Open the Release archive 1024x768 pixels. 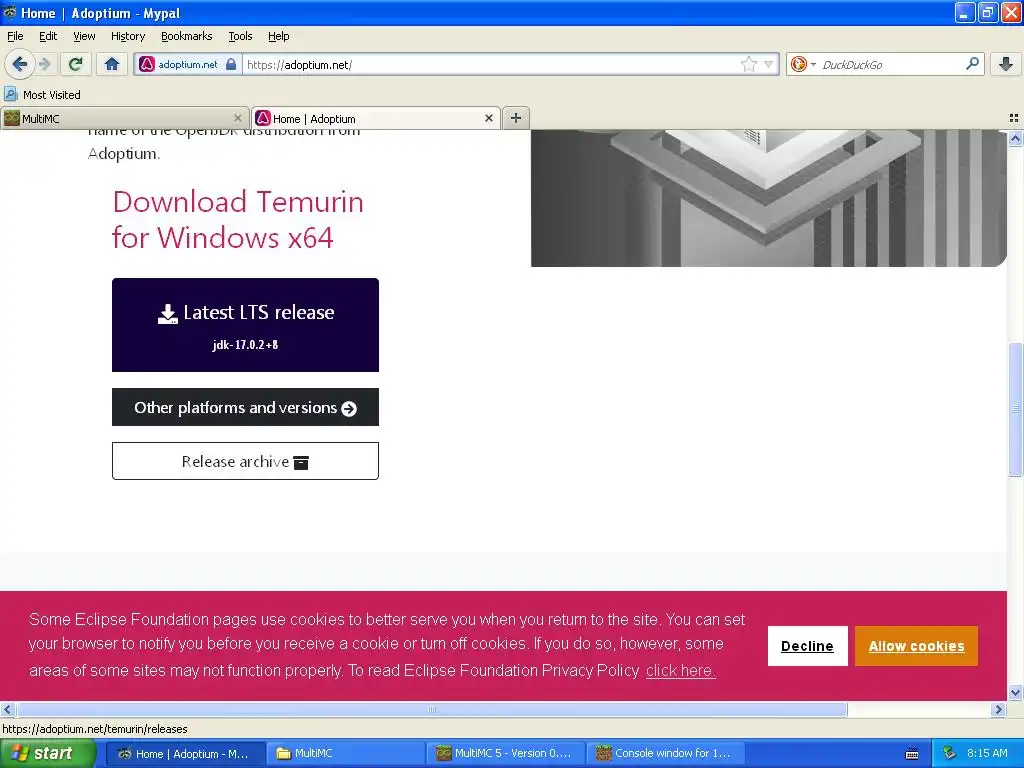tap(245, 461)
